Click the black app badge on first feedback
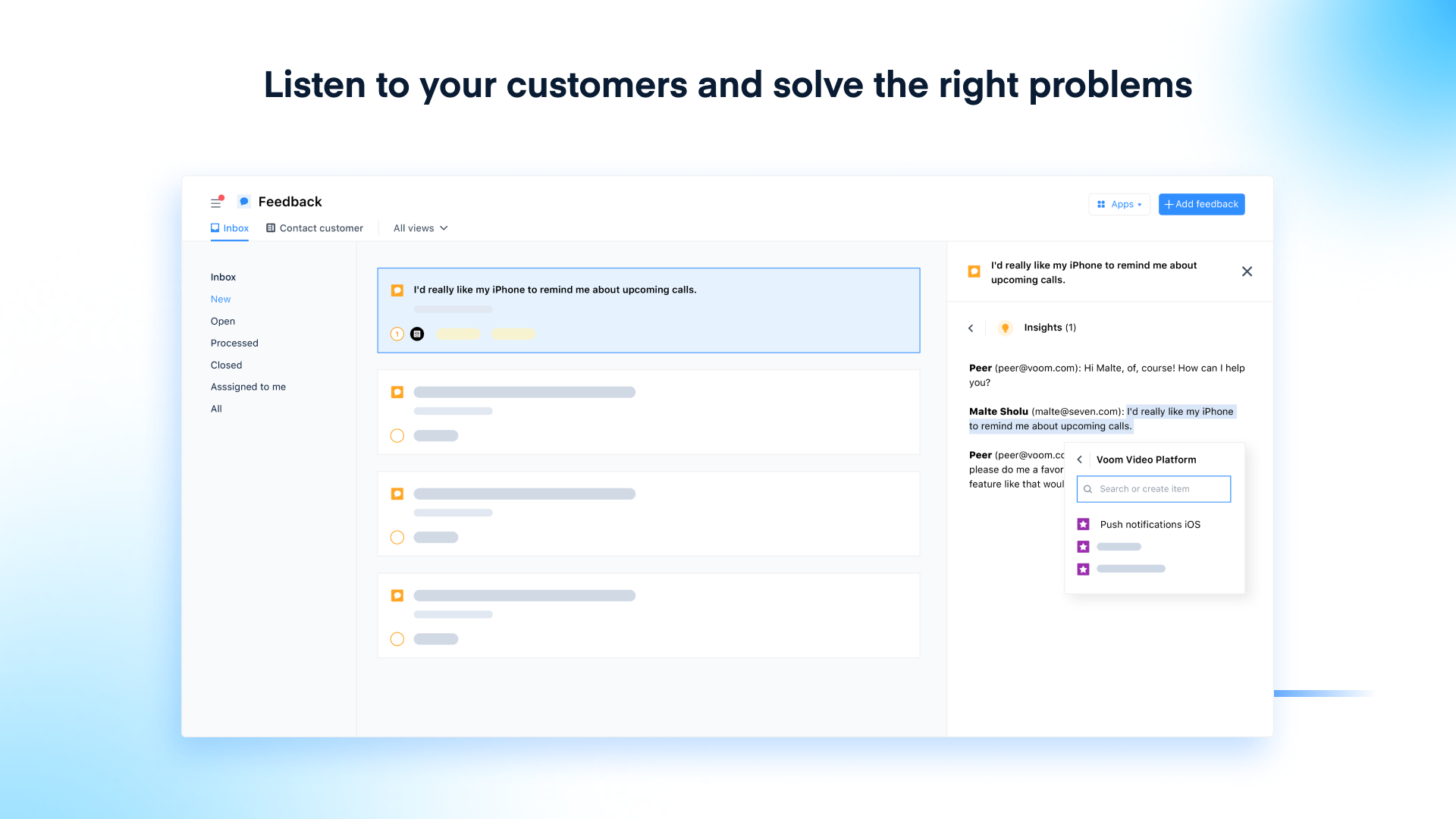This screenshot has height=819, width=1456. coord(417,334)
